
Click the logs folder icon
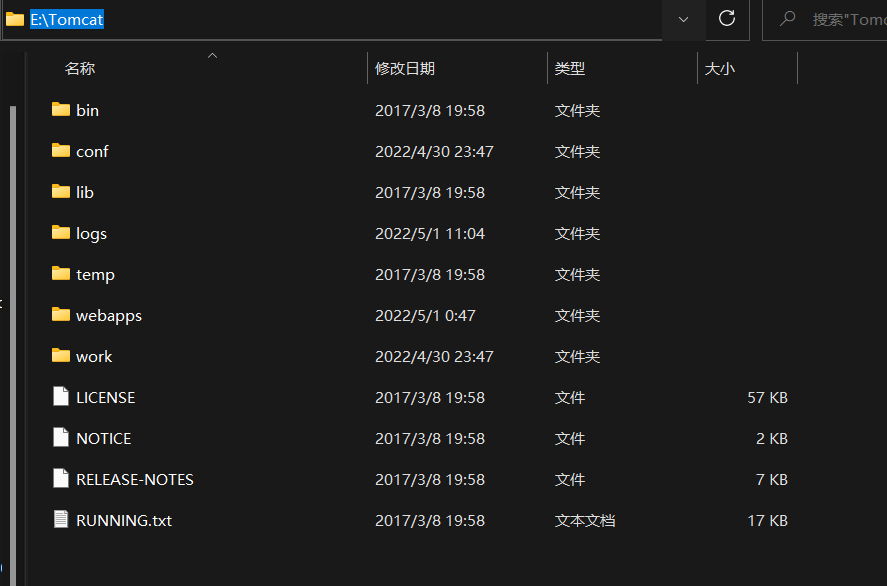pyautogui.click(x=61, y=232)
